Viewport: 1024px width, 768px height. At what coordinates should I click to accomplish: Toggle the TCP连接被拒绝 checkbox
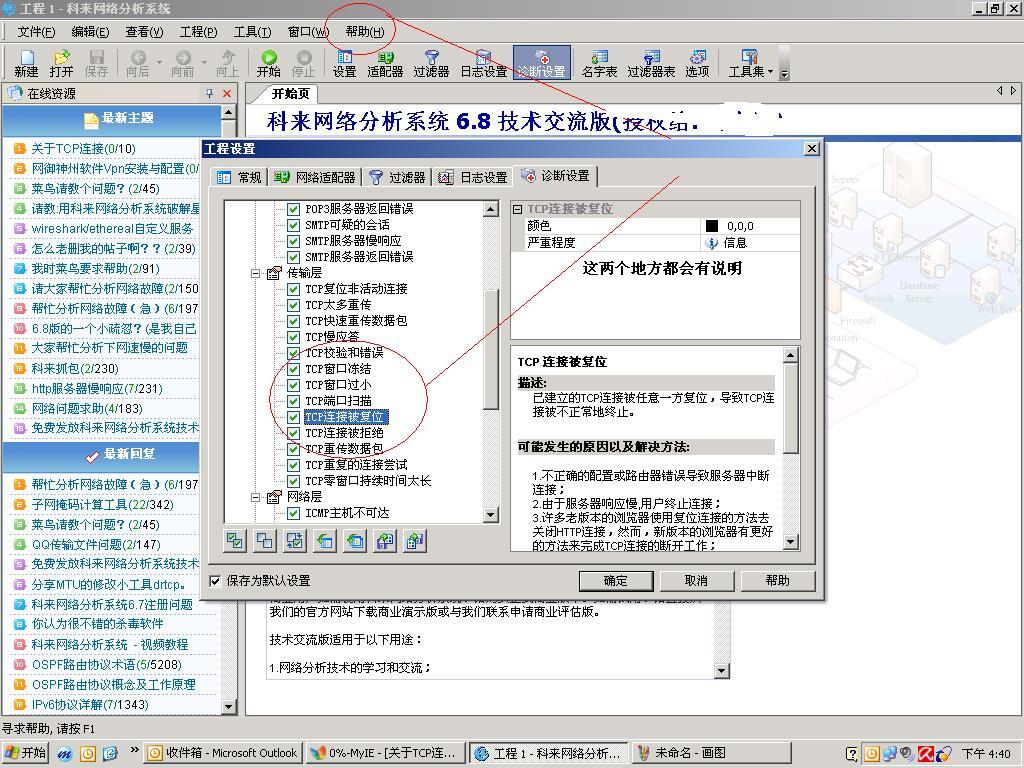(x=294, y=433)
